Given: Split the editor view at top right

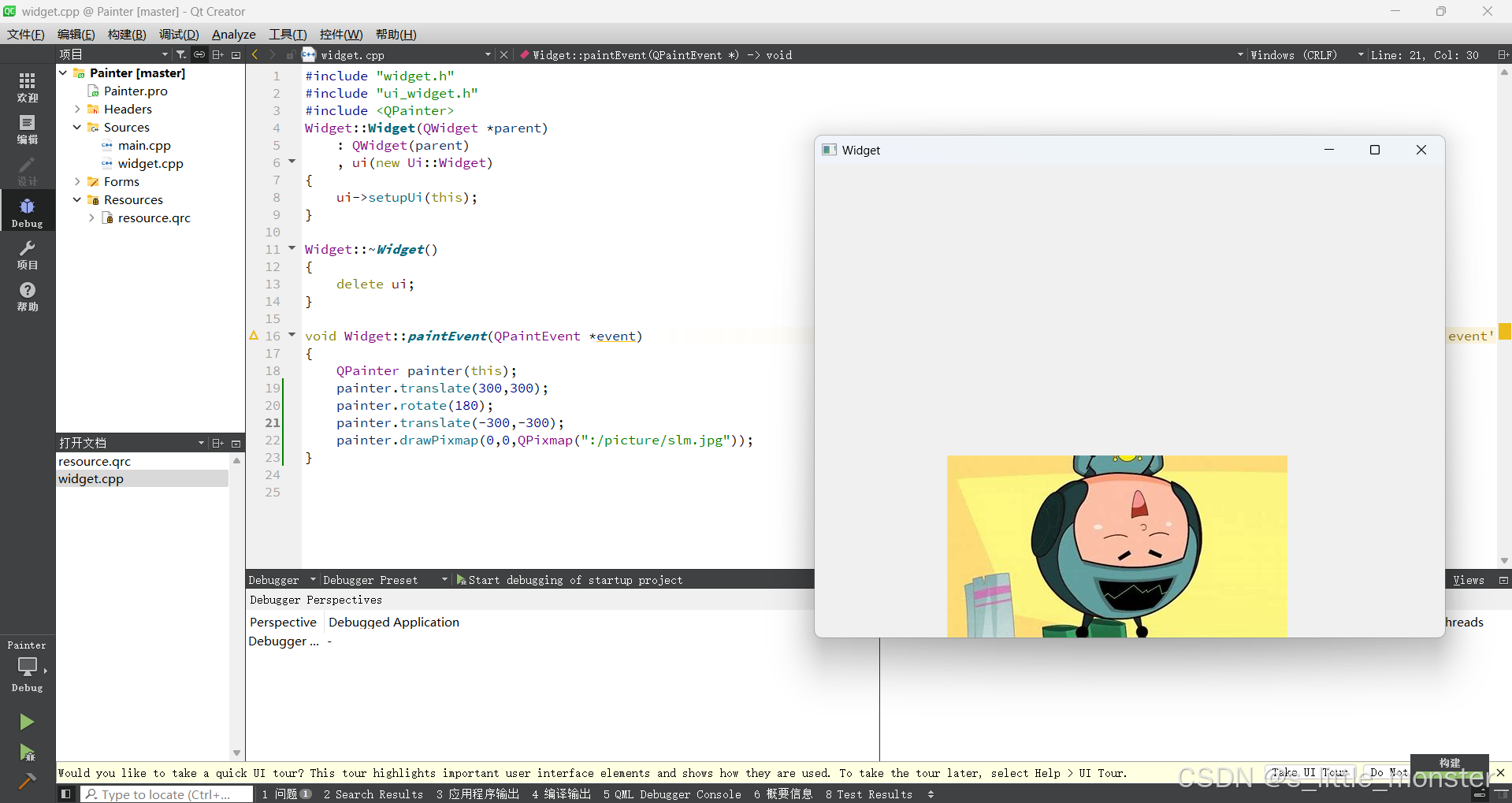Looking at the screenshot, I should coord(1503,54).
